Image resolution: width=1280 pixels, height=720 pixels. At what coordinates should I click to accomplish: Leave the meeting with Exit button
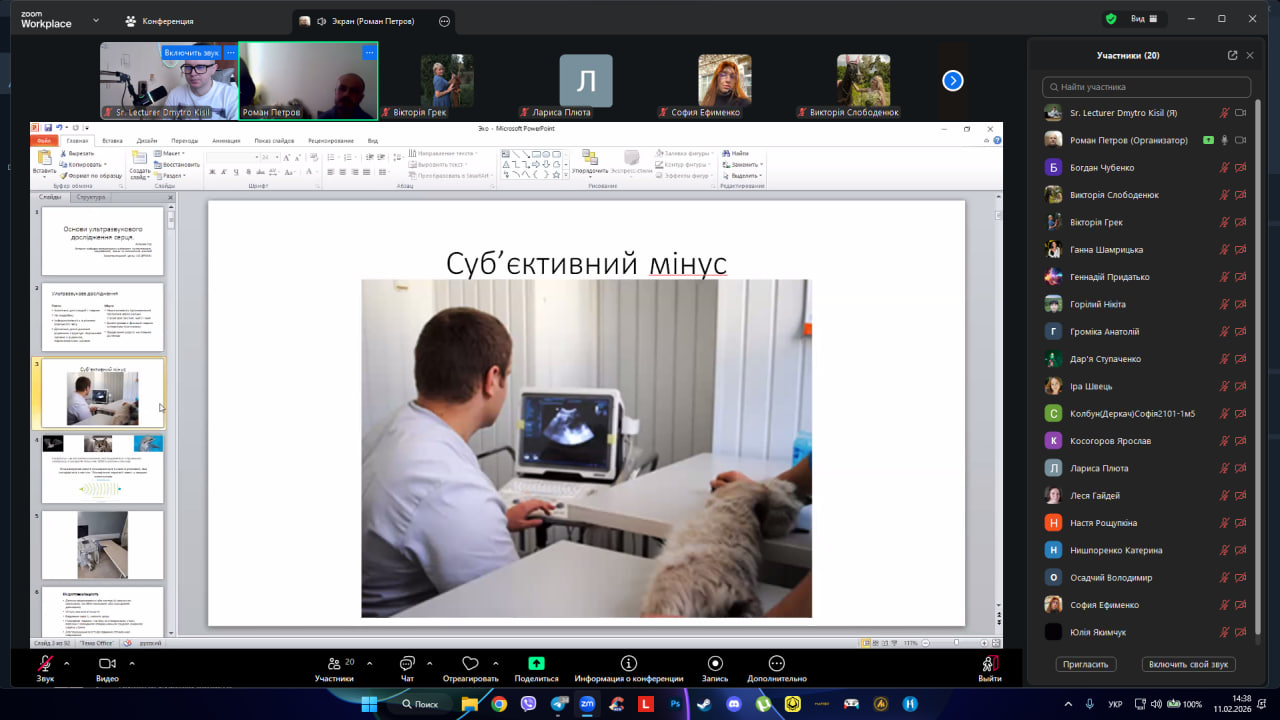click(989, 666)
